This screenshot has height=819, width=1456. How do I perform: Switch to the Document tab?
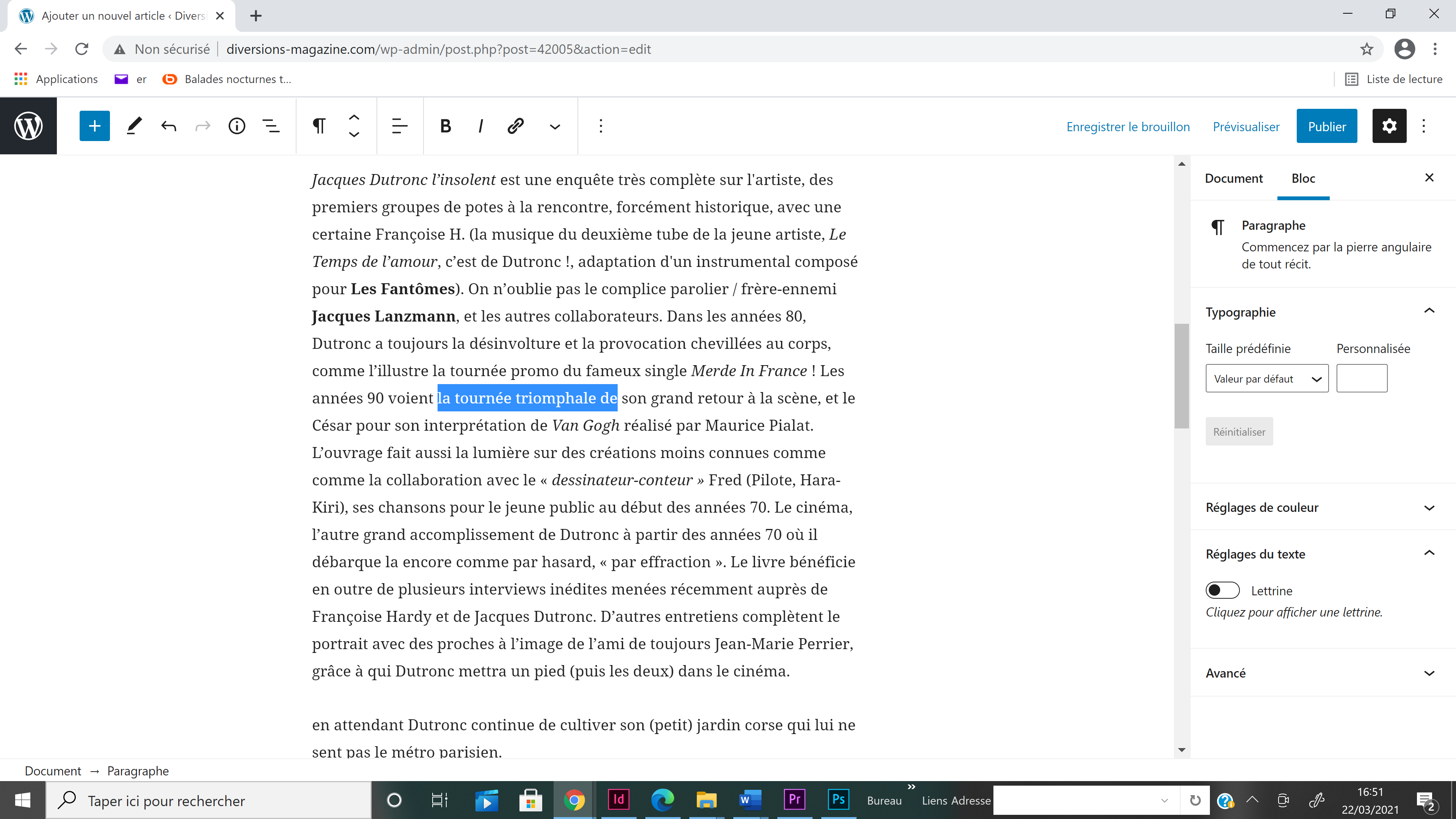coord(1233,179)
